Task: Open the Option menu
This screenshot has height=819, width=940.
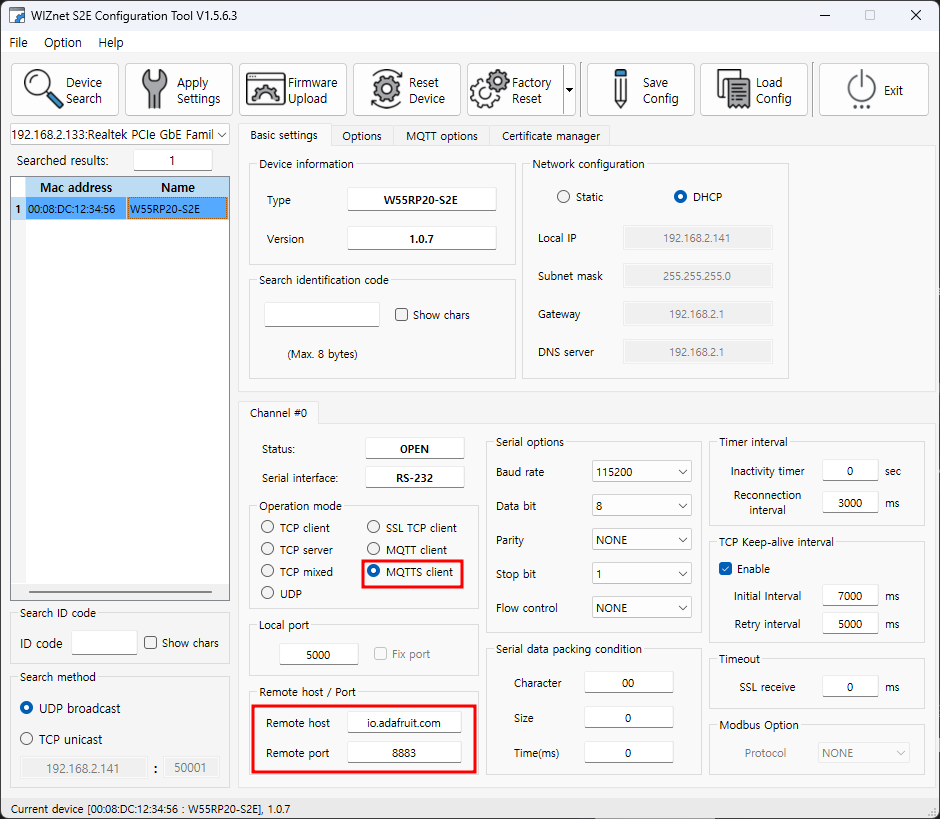Action: pyautogui.click(x=63, y=43)
